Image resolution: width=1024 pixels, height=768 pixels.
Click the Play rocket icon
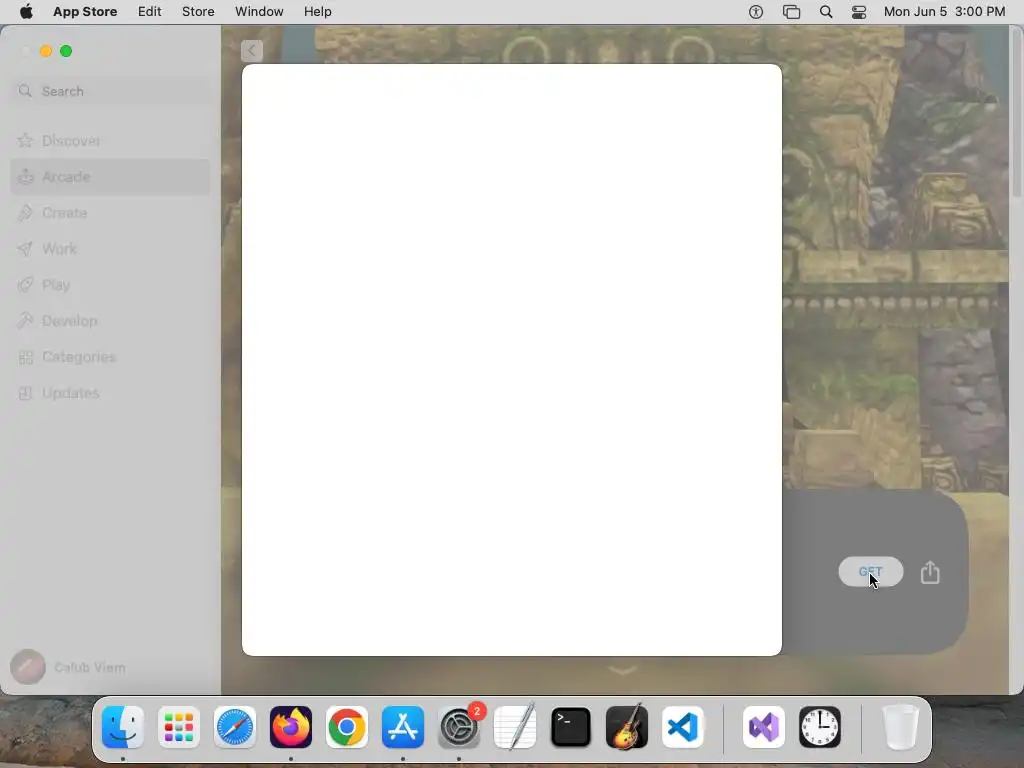(x=25, y=285)
